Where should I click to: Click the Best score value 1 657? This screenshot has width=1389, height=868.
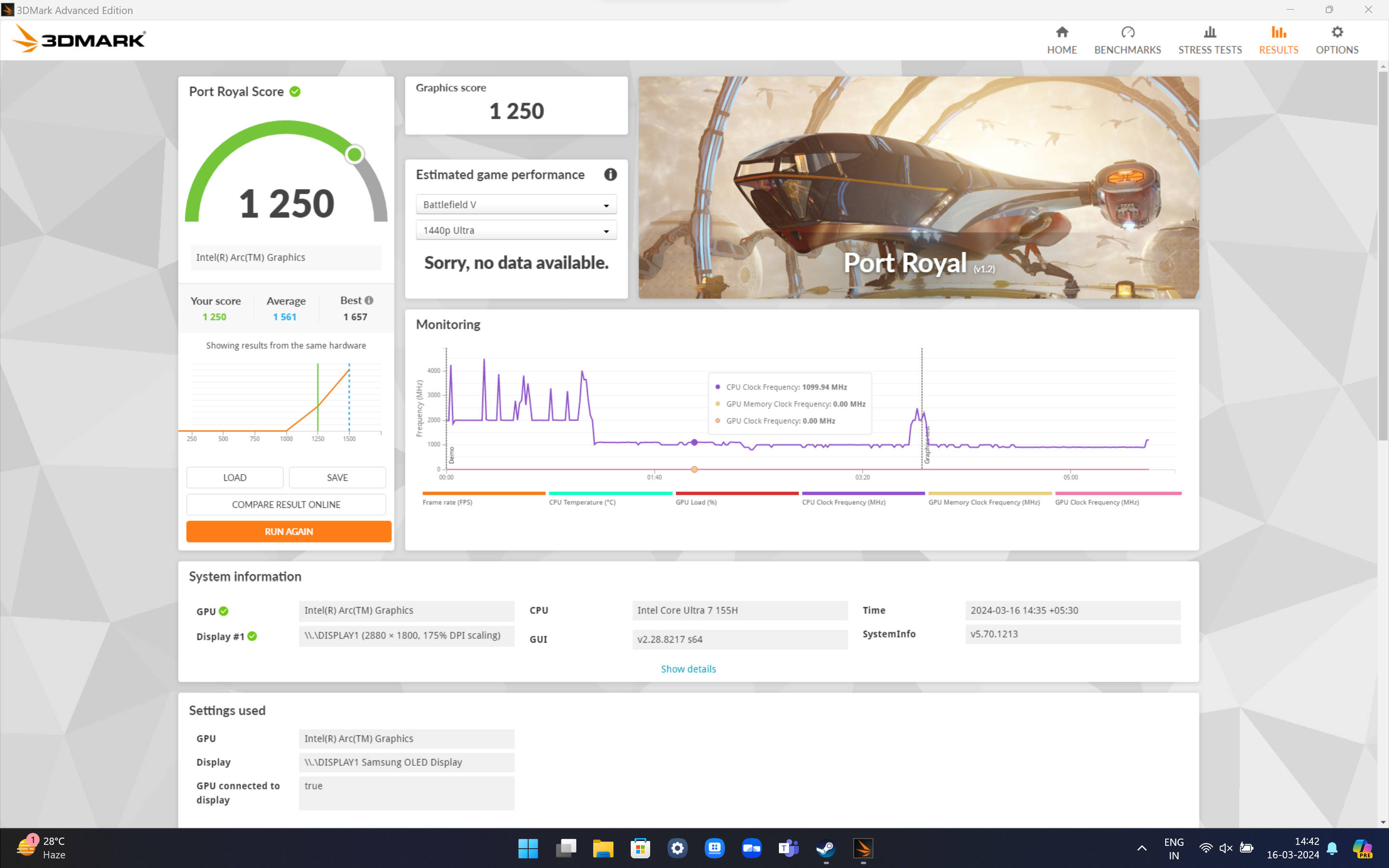pos(355,317)
